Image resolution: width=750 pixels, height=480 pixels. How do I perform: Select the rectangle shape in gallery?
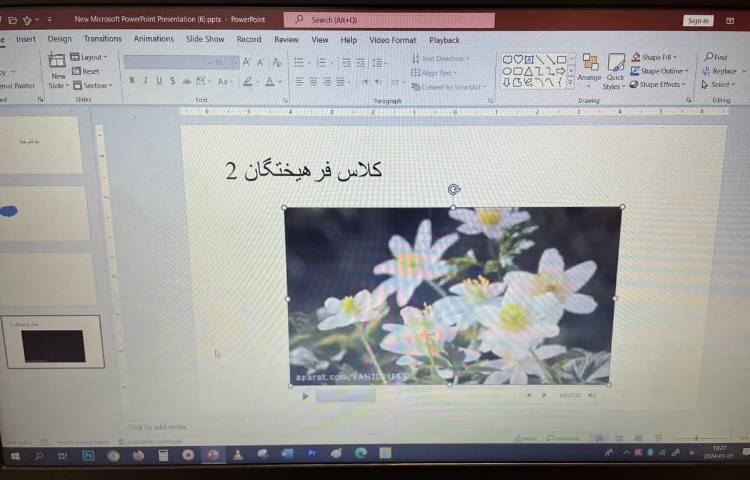(562, 60)
